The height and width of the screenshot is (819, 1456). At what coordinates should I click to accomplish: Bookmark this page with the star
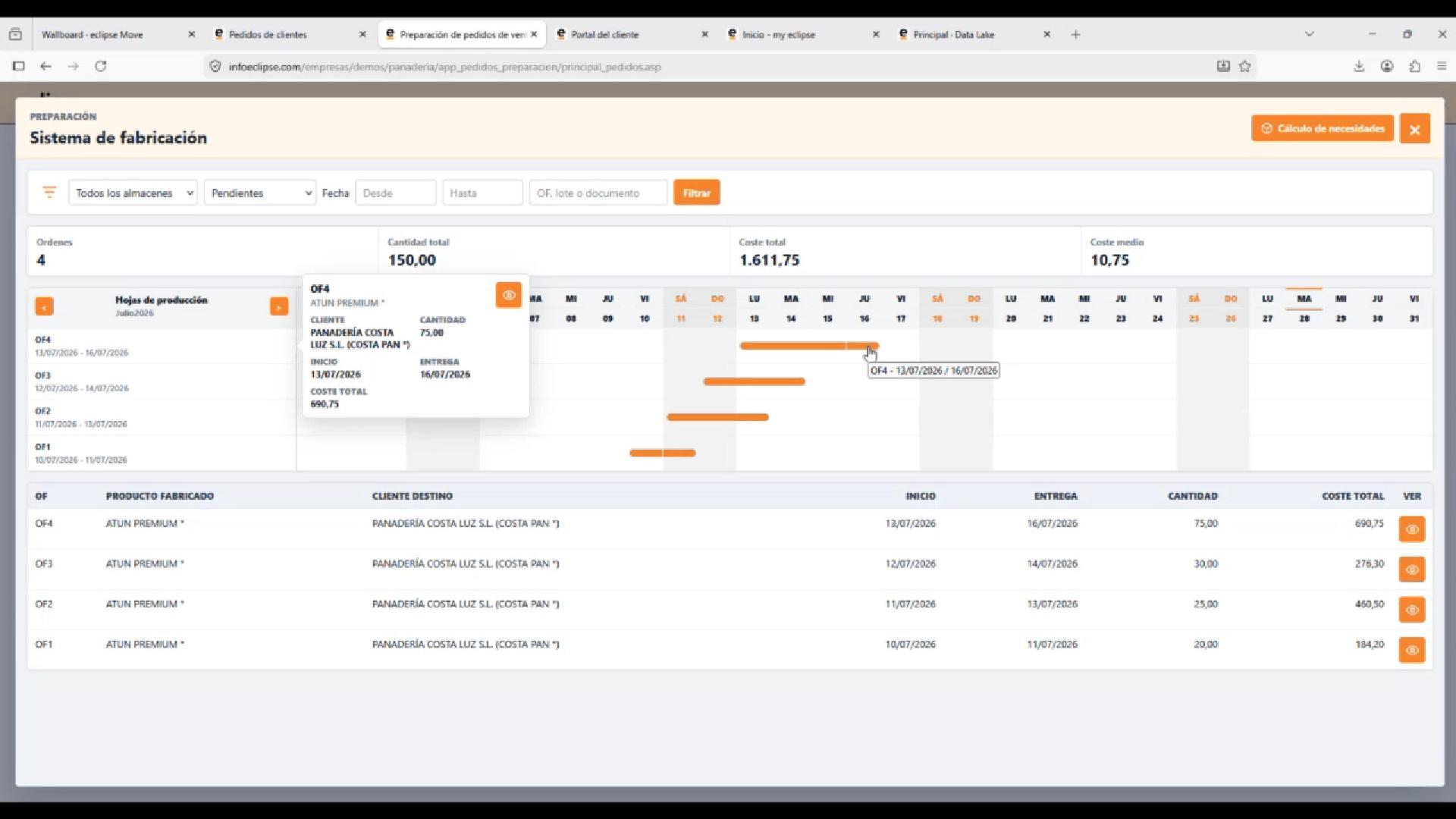1244,67
